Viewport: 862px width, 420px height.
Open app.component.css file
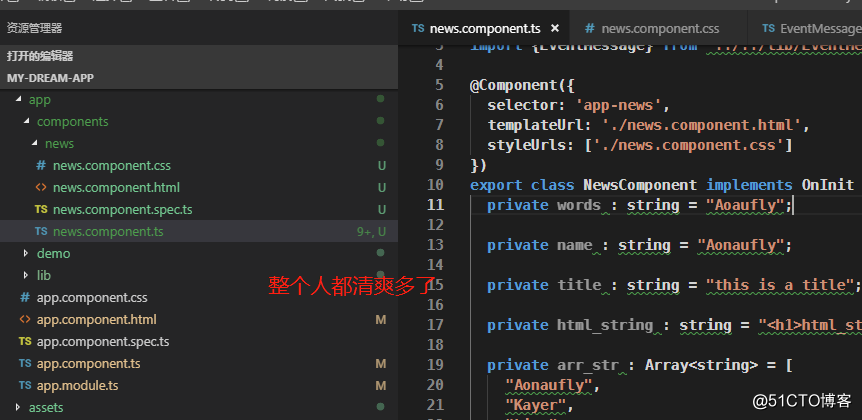click(92, 297)
